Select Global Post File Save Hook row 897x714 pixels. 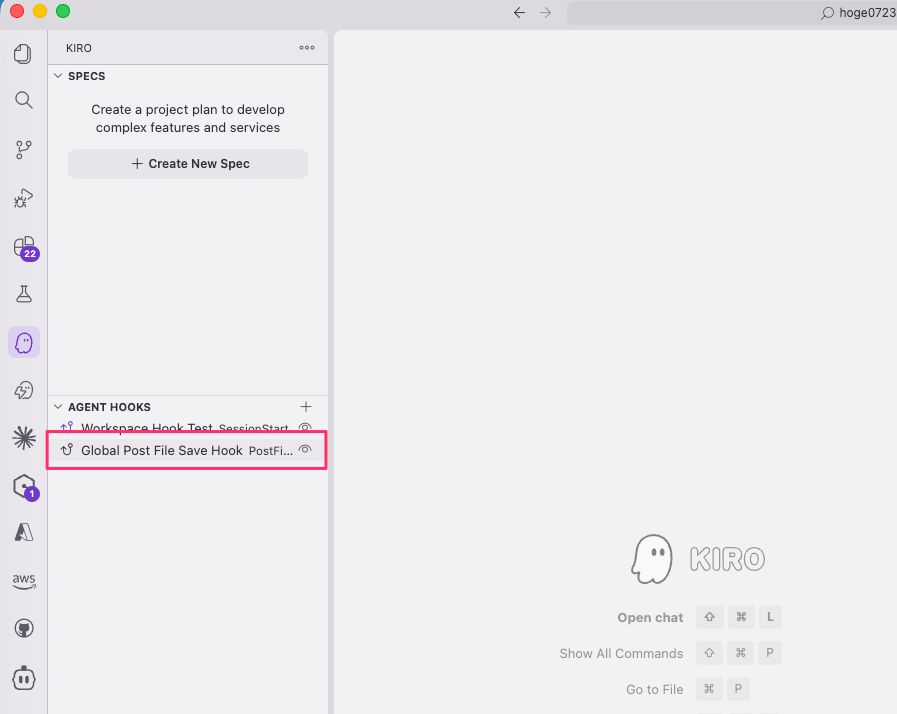[x=186, y=450]
